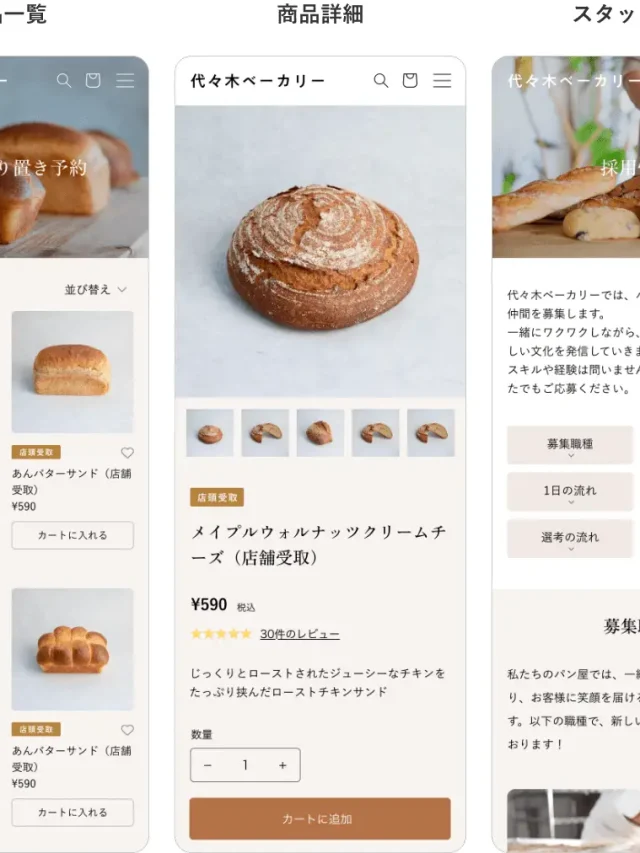Open the 並び替え sort dropdown
Screen dimensions: 640x853
tap(96, 289)
